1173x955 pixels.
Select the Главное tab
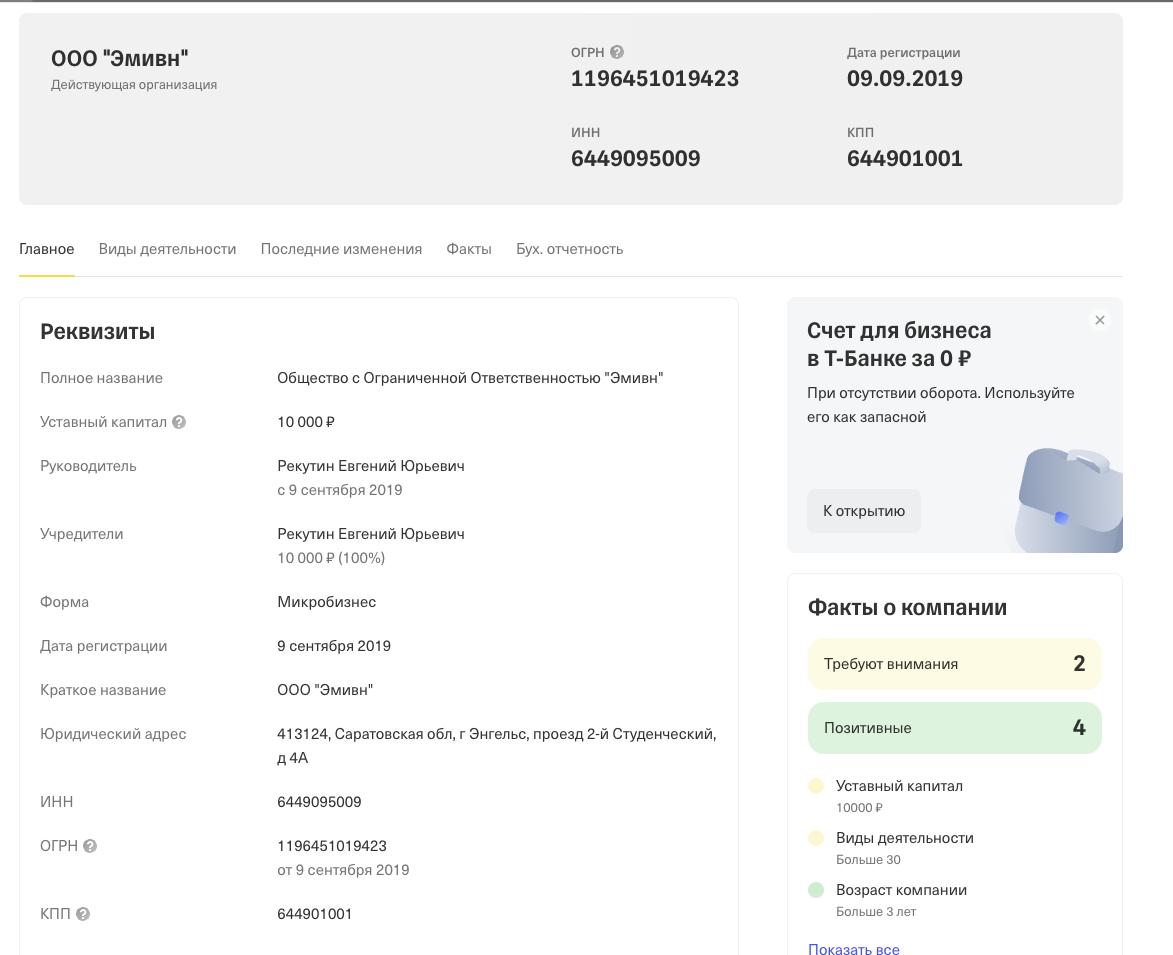pyautogui.click(x=46, y=249)
